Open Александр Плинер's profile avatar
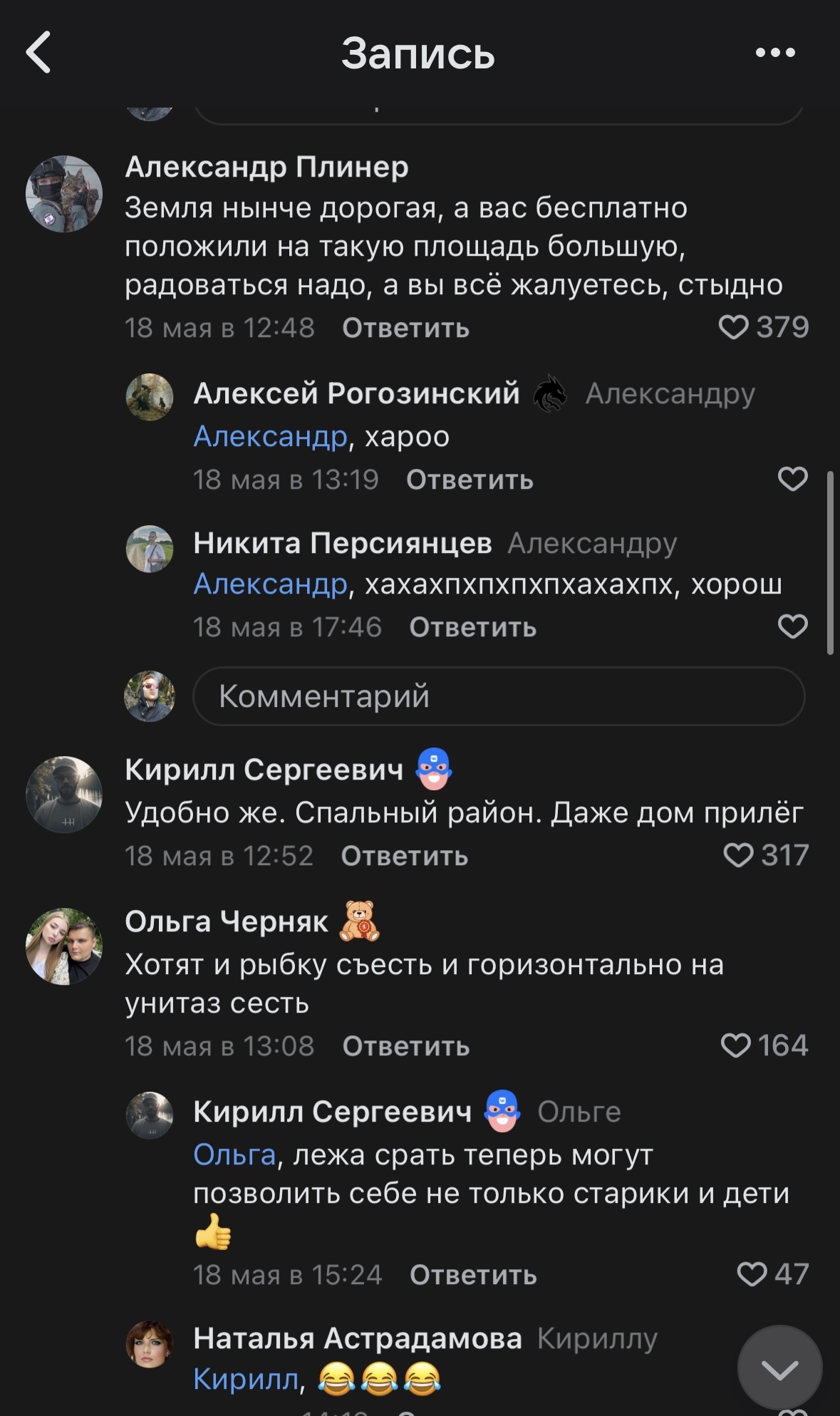 tap(64, 194)
